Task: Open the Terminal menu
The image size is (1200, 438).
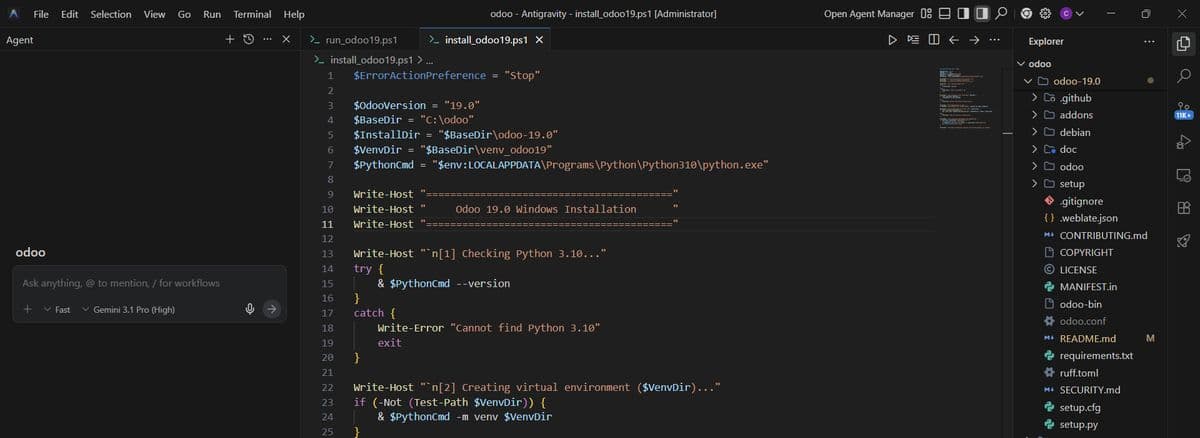Action: 252,14
